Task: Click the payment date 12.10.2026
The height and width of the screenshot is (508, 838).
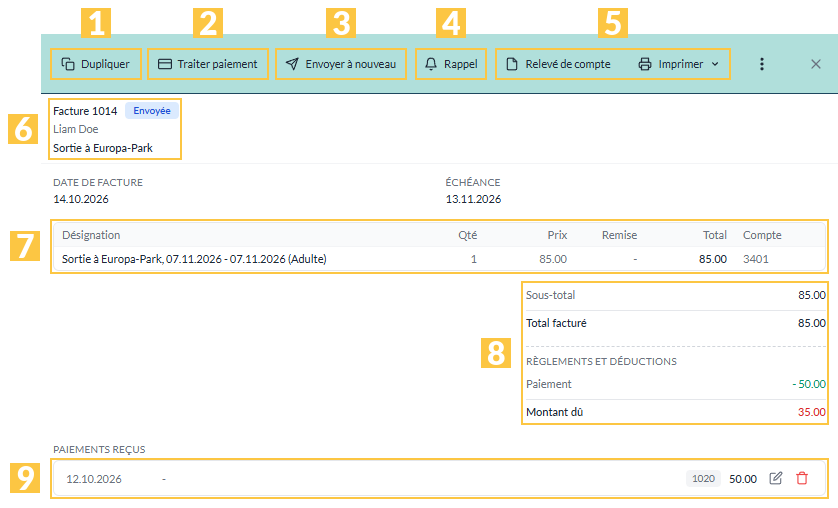Action: (94, 479)
